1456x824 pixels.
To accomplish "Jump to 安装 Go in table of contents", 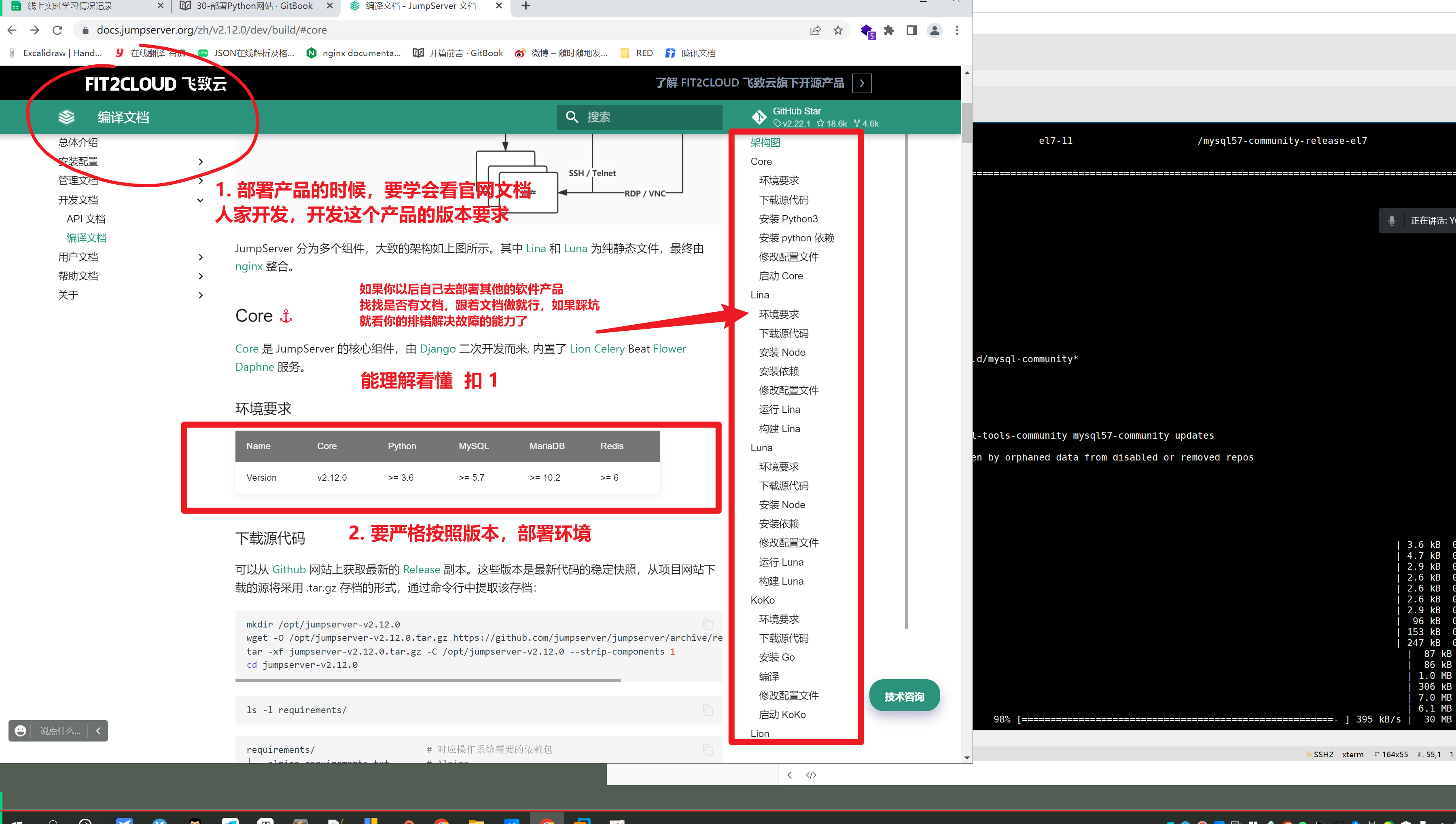I will click(777, 657).
